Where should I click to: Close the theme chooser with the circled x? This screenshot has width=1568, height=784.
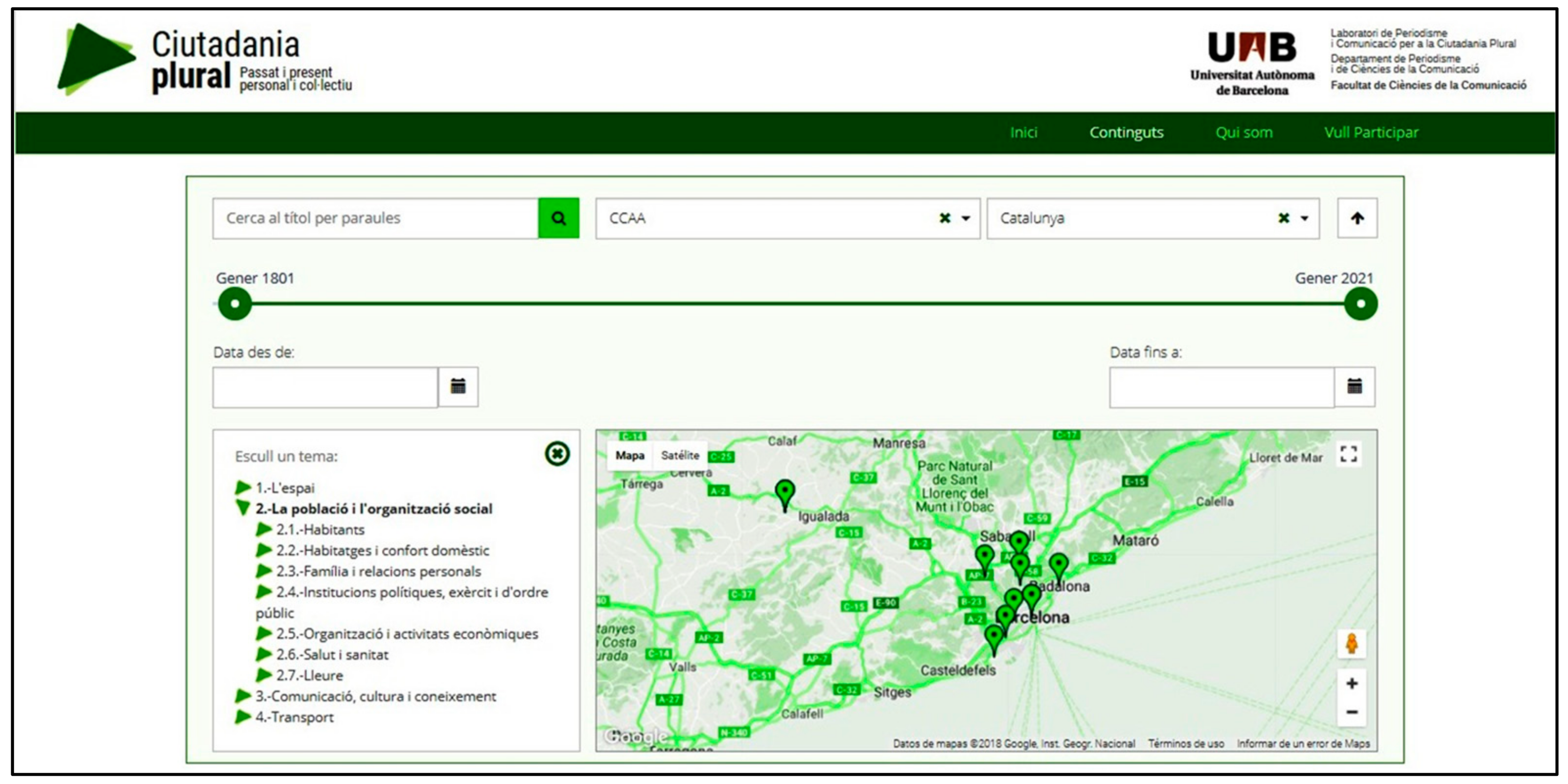pyautogui.click(x=557, y=454)
